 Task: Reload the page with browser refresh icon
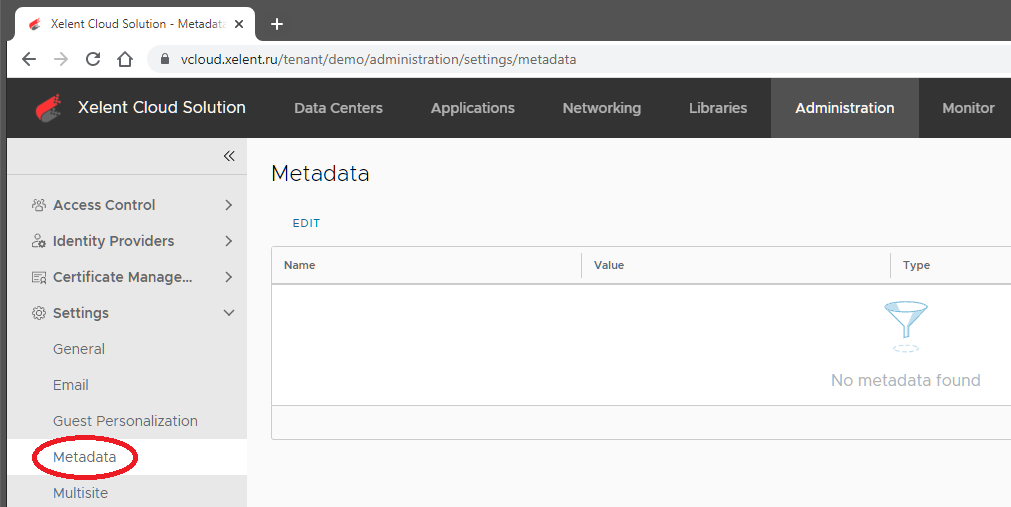coord(93,59)
